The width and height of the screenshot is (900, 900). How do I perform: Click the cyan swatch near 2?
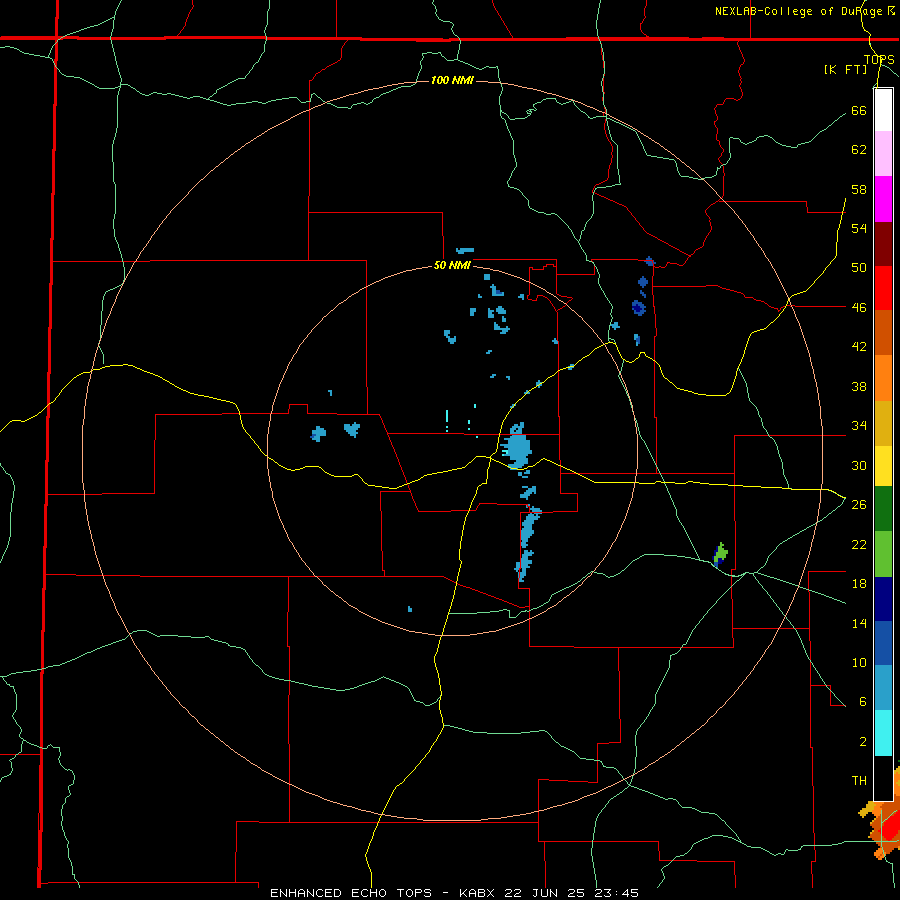[883, 733]
